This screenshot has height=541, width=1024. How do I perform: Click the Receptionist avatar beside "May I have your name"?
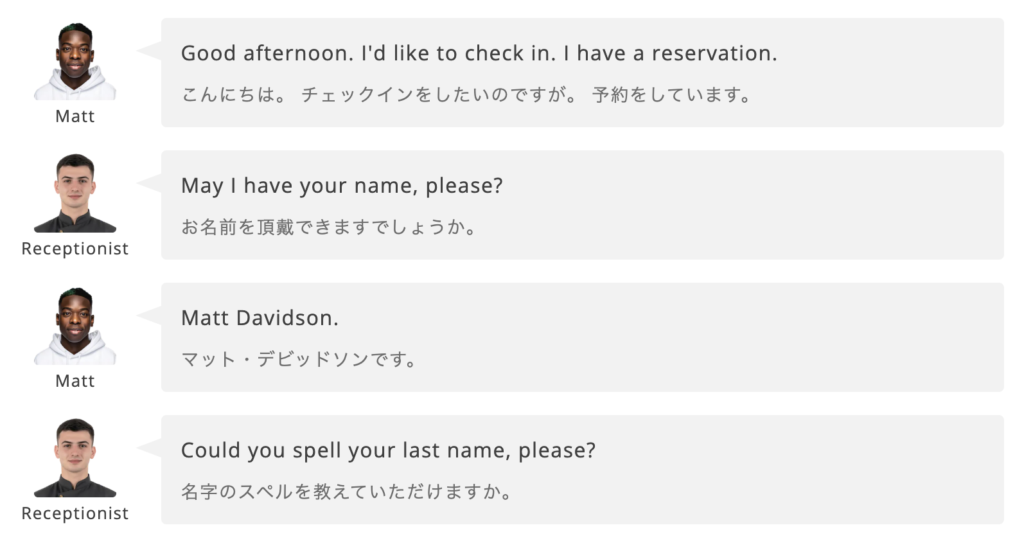75,194
